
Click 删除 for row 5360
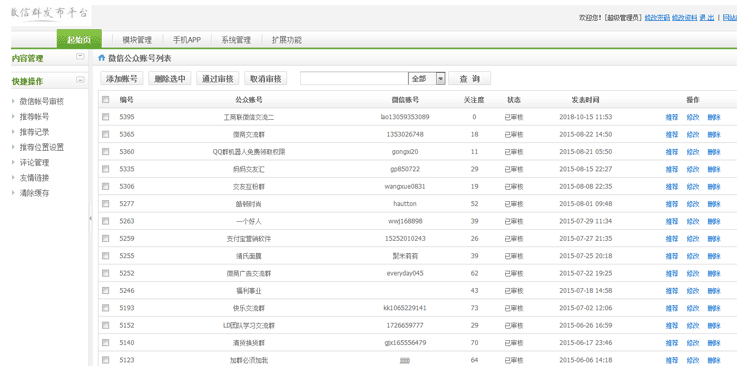(714, 152)
